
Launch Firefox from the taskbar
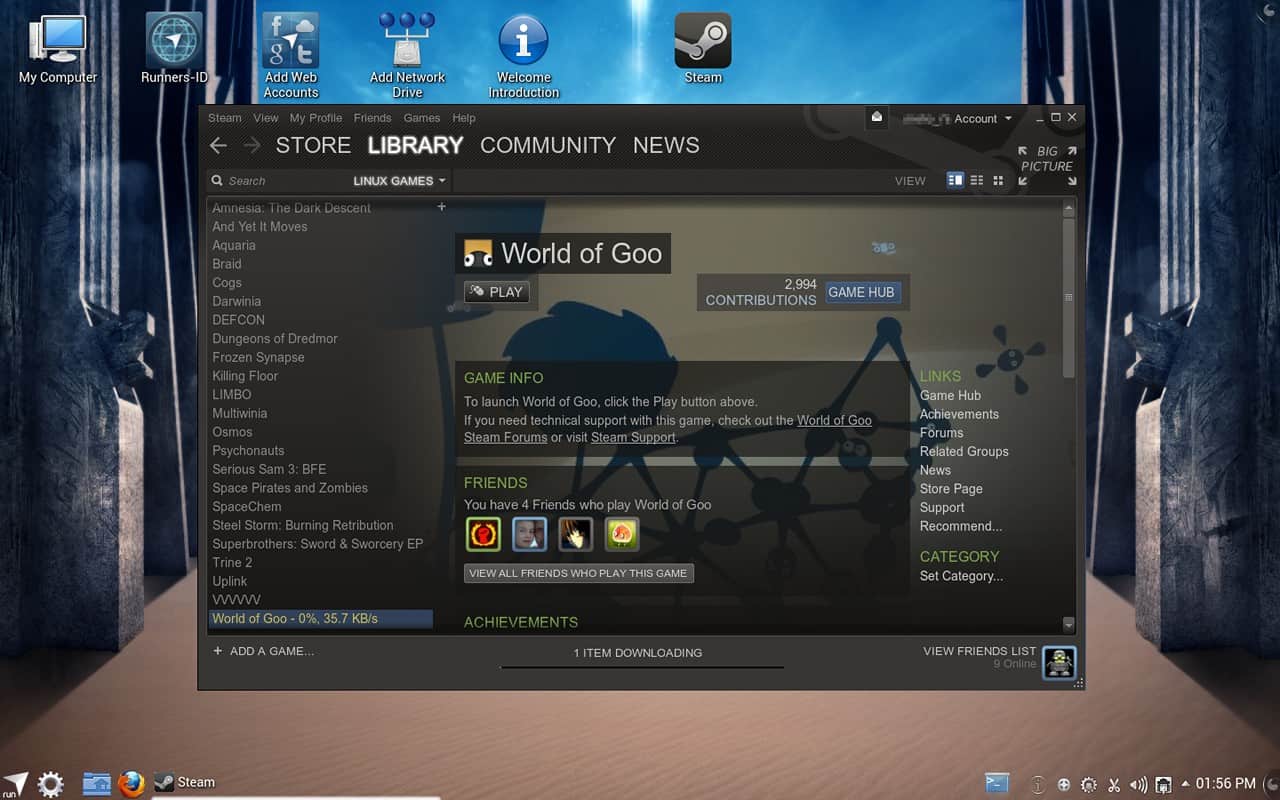point(131,783)
